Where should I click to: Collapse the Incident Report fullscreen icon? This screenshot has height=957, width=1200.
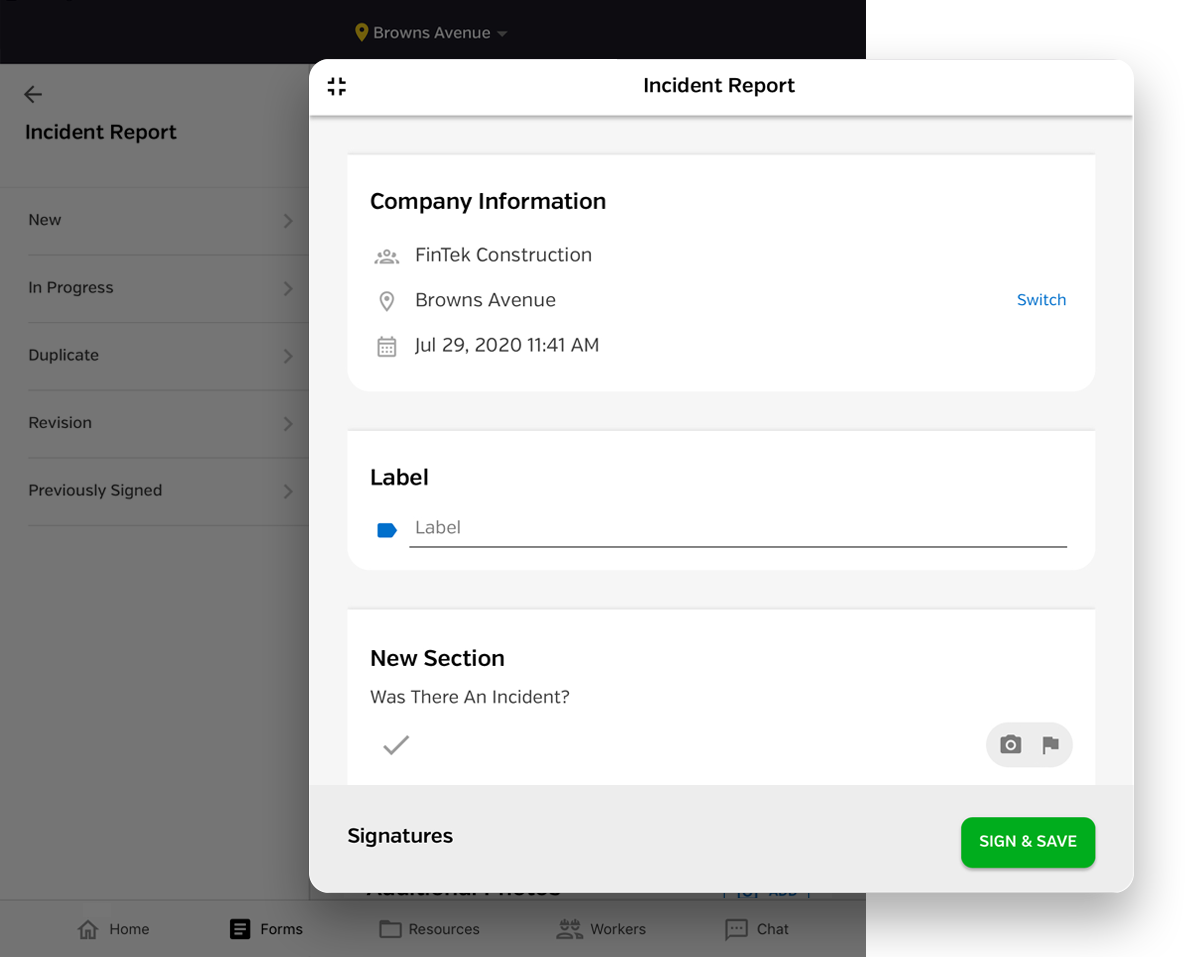click(337, 87)
